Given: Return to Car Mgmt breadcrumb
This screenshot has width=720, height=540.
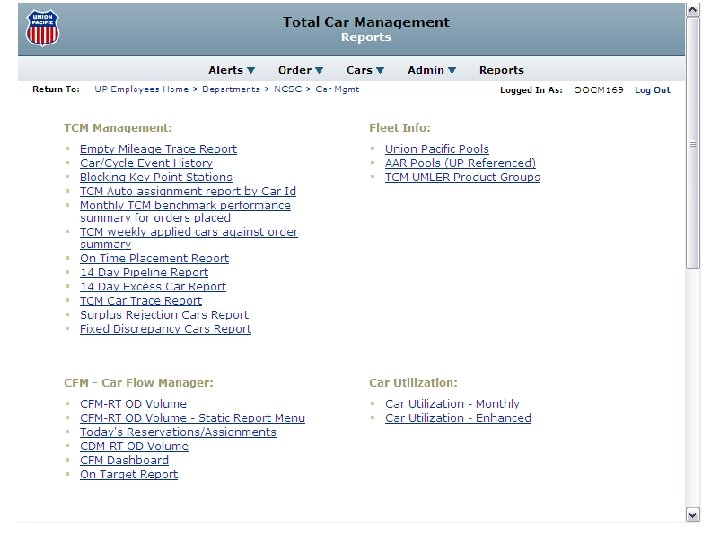Looking at the screenshot, I should tap(337, 89).
